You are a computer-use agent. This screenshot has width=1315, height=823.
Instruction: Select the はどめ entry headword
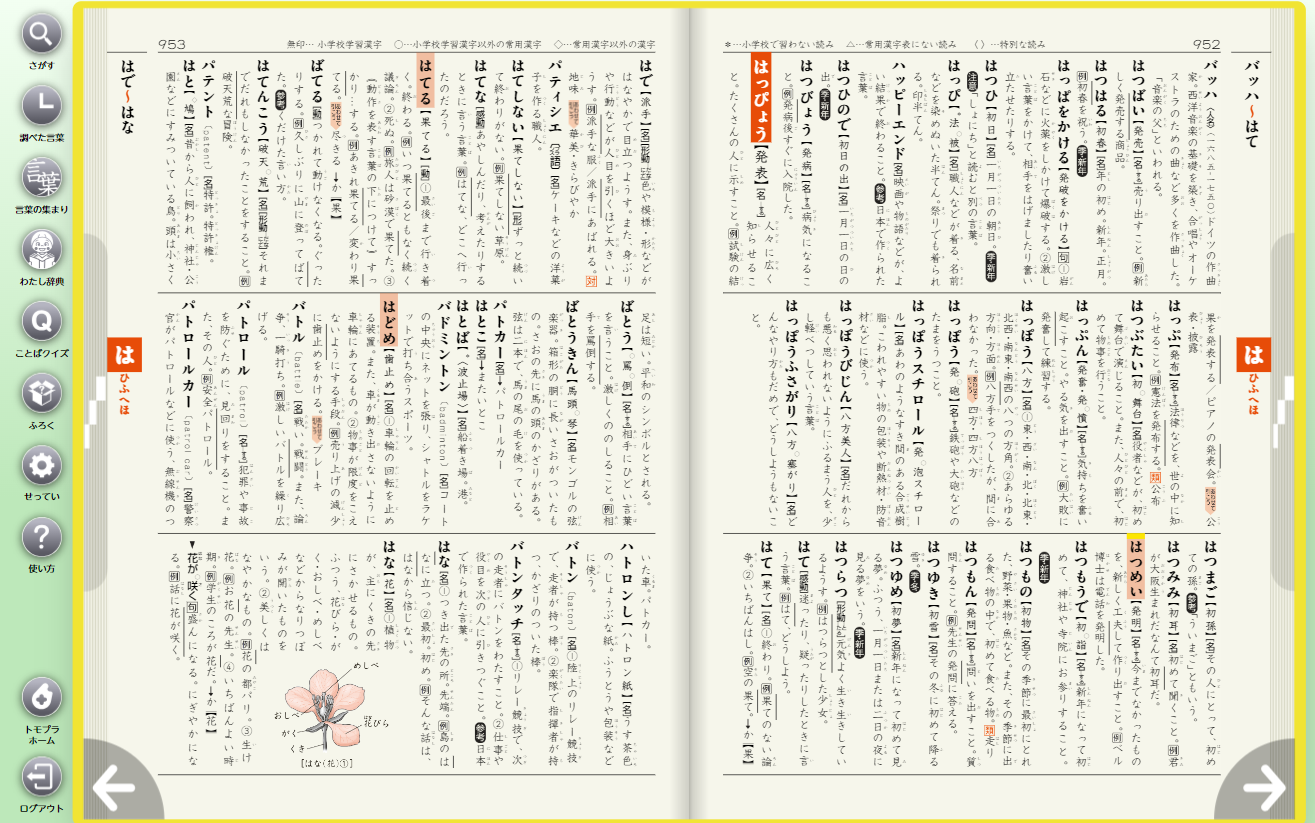(389, 320)
